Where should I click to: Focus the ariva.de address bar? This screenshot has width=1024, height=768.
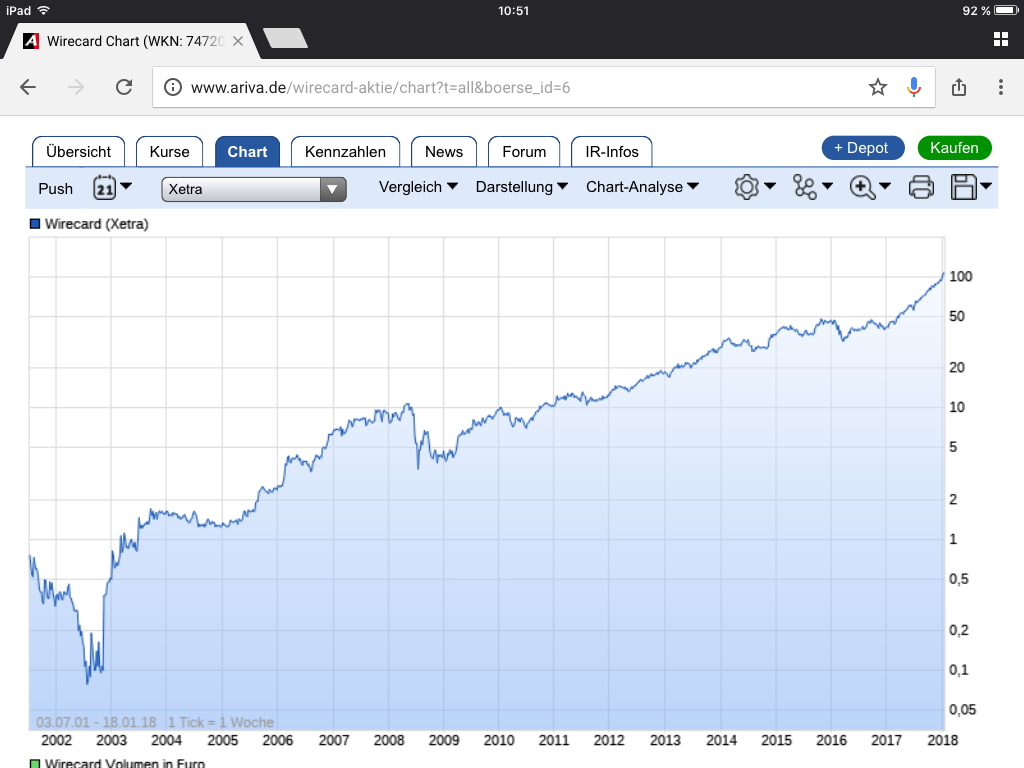click(x=543, y=87)
